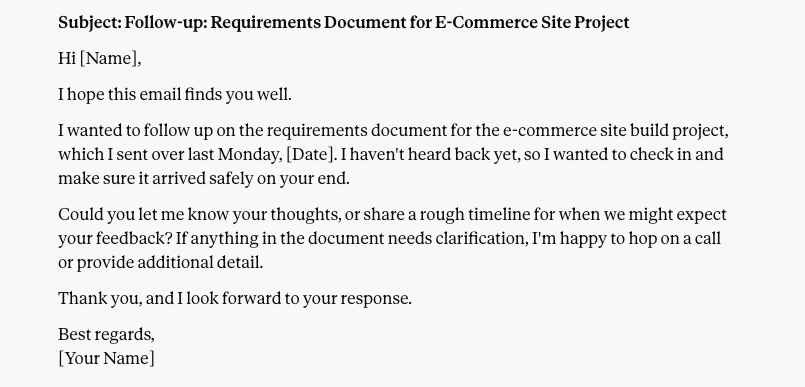The width and height of the screenshot is (805, 387).
Task: Click the word "Monday" in the email
Action: (x=248, y=154)
